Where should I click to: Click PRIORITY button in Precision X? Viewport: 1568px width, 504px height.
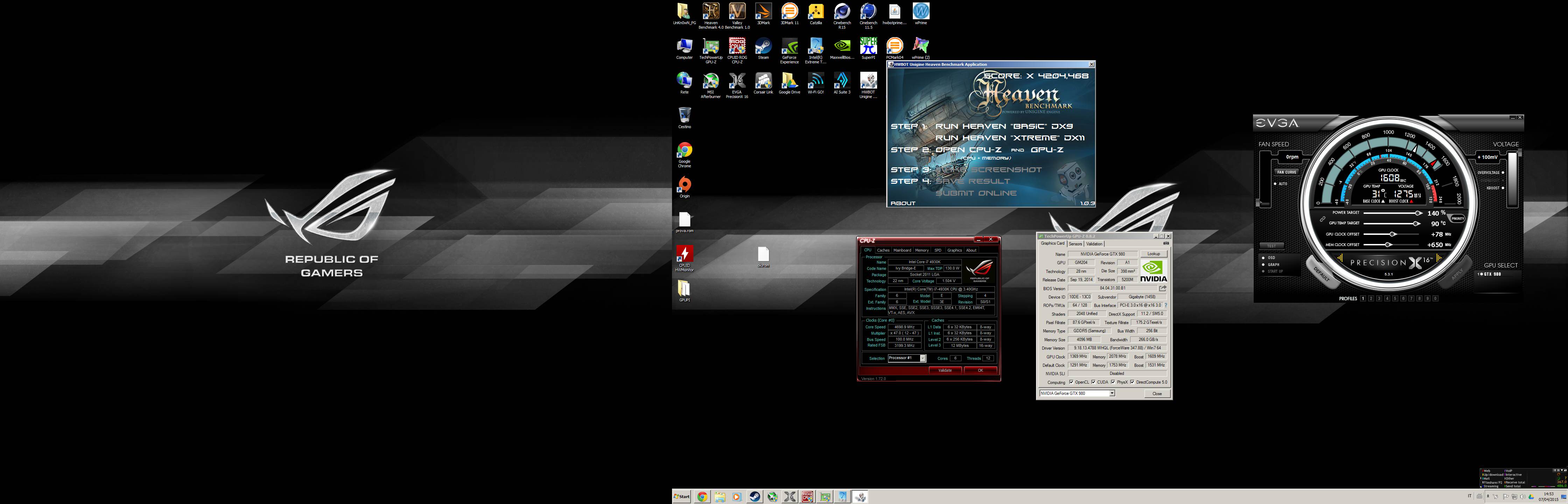tap(1458, 218)
